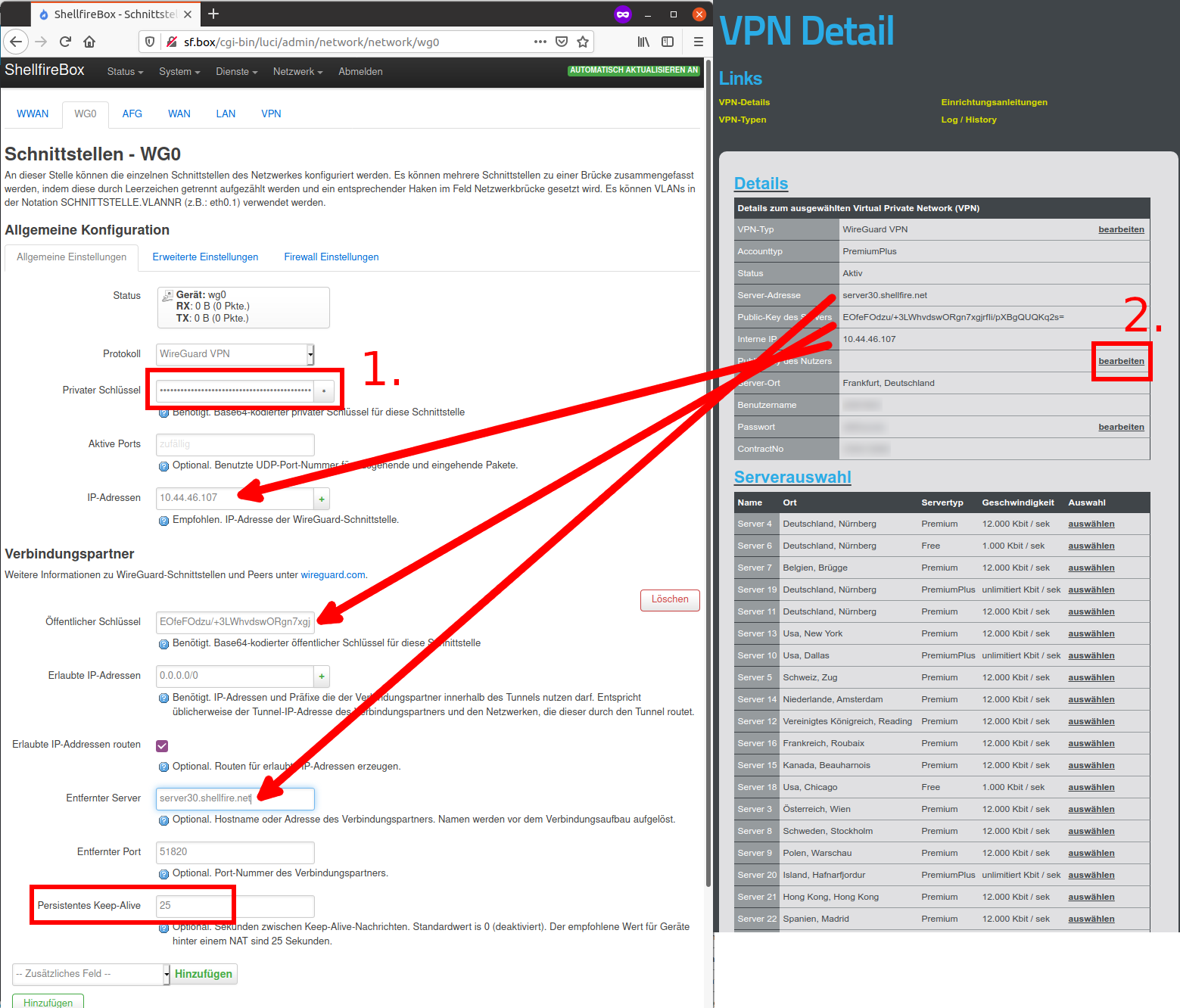Click the browser back arrow button
Screen dimensions: 1180x1008
click(x=16, y=42)
